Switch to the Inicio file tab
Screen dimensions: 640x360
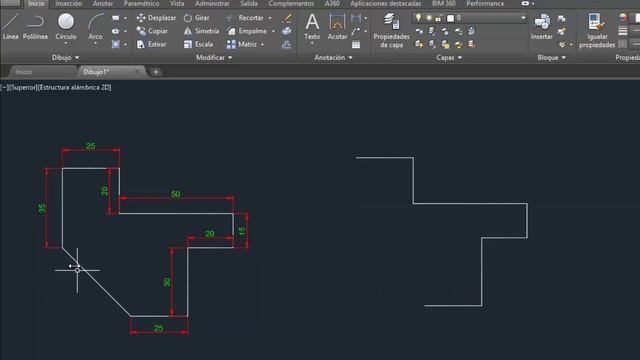(x=24, y=72)
